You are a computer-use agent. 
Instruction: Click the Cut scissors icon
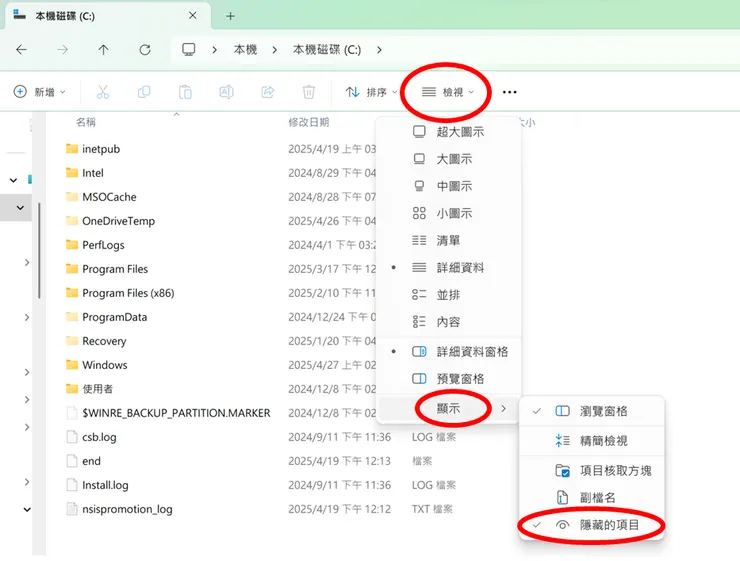[x=102, y=92]
